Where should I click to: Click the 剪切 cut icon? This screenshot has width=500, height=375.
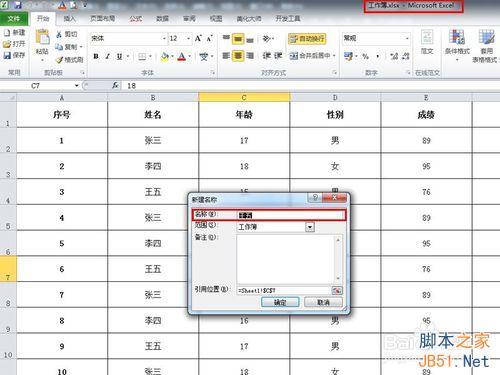(x=59, y=34)
